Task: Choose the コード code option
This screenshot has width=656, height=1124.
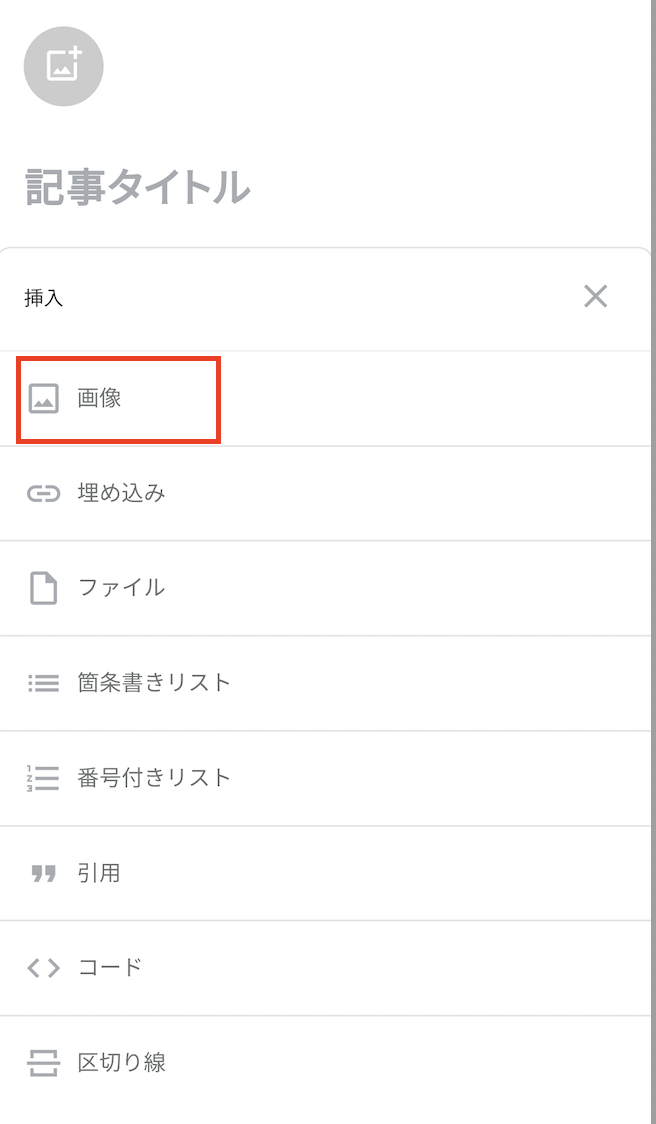Action: click(110, 968)
